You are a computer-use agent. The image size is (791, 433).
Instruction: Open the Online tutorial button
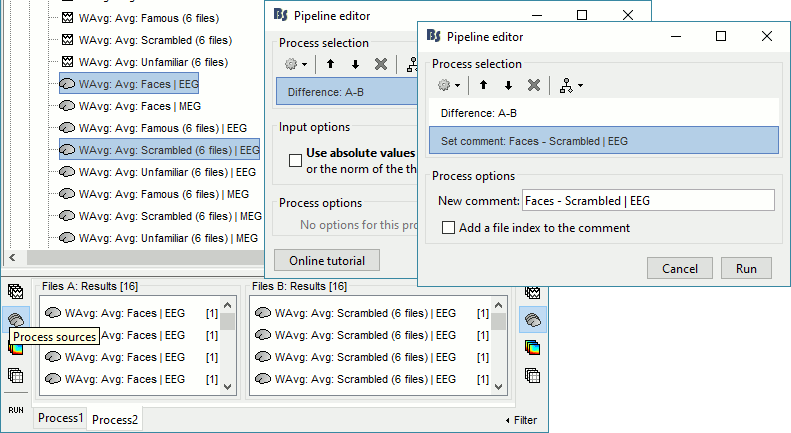pos(327,260)
